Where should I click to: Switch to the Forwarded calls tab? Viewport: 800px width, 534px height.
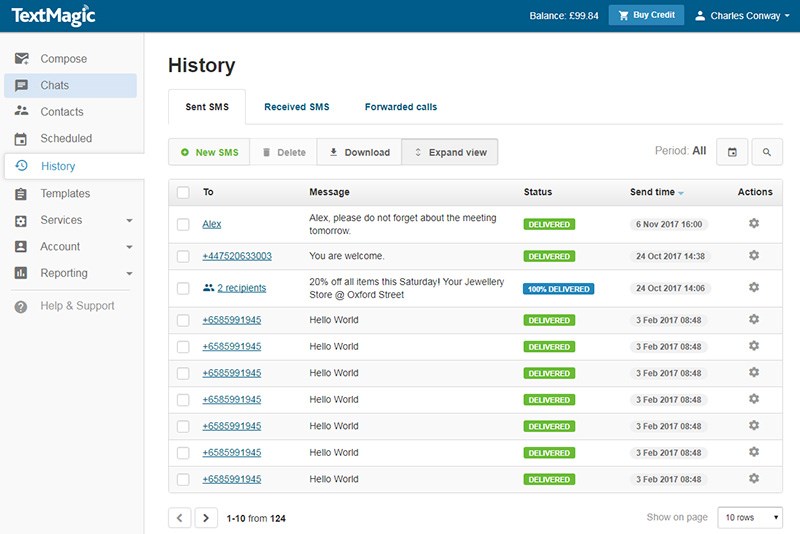[401, 107]
